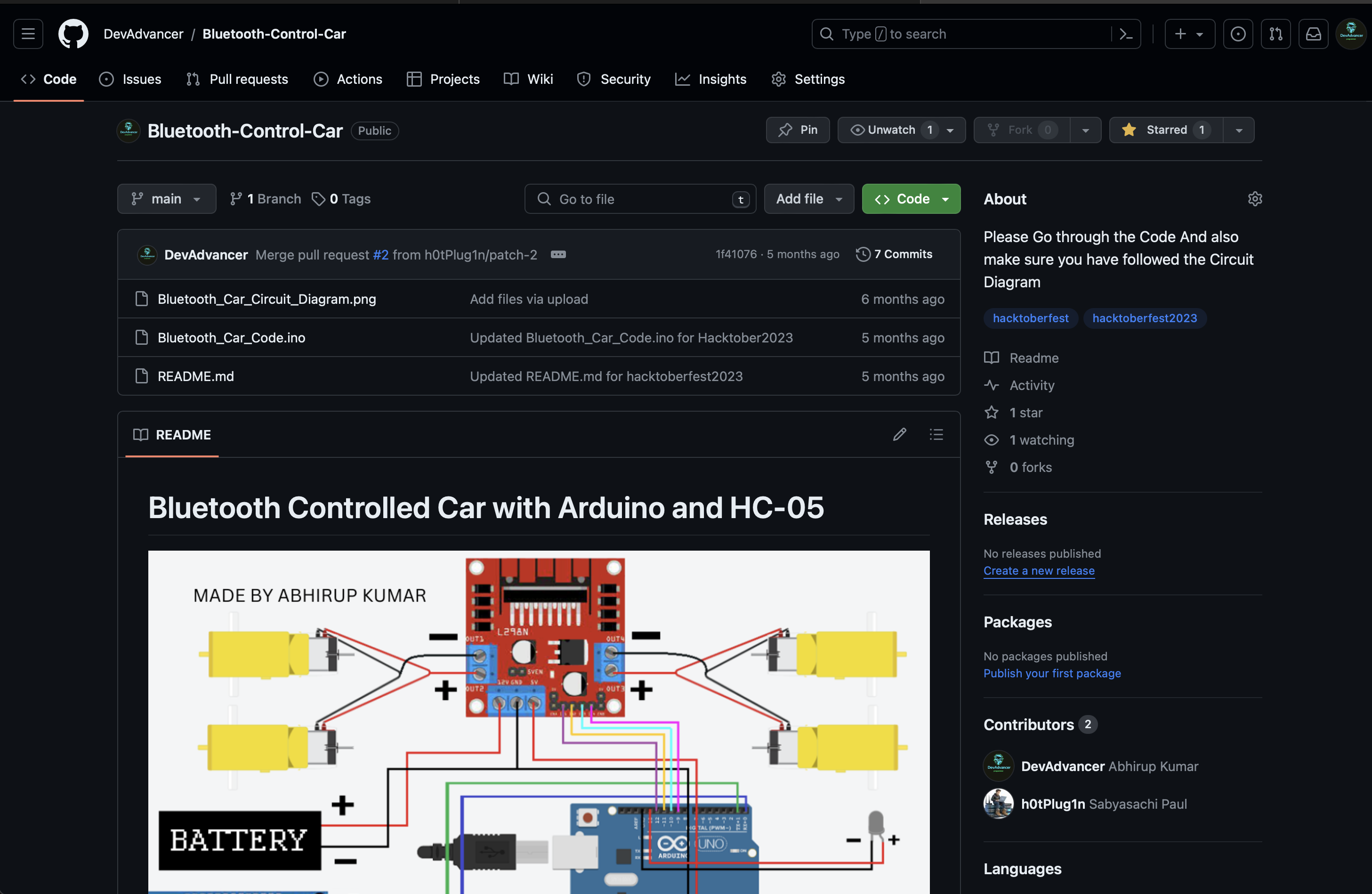
Task: Go to DevAdvancer profile in breadcrumb
Action: (143, 34)
